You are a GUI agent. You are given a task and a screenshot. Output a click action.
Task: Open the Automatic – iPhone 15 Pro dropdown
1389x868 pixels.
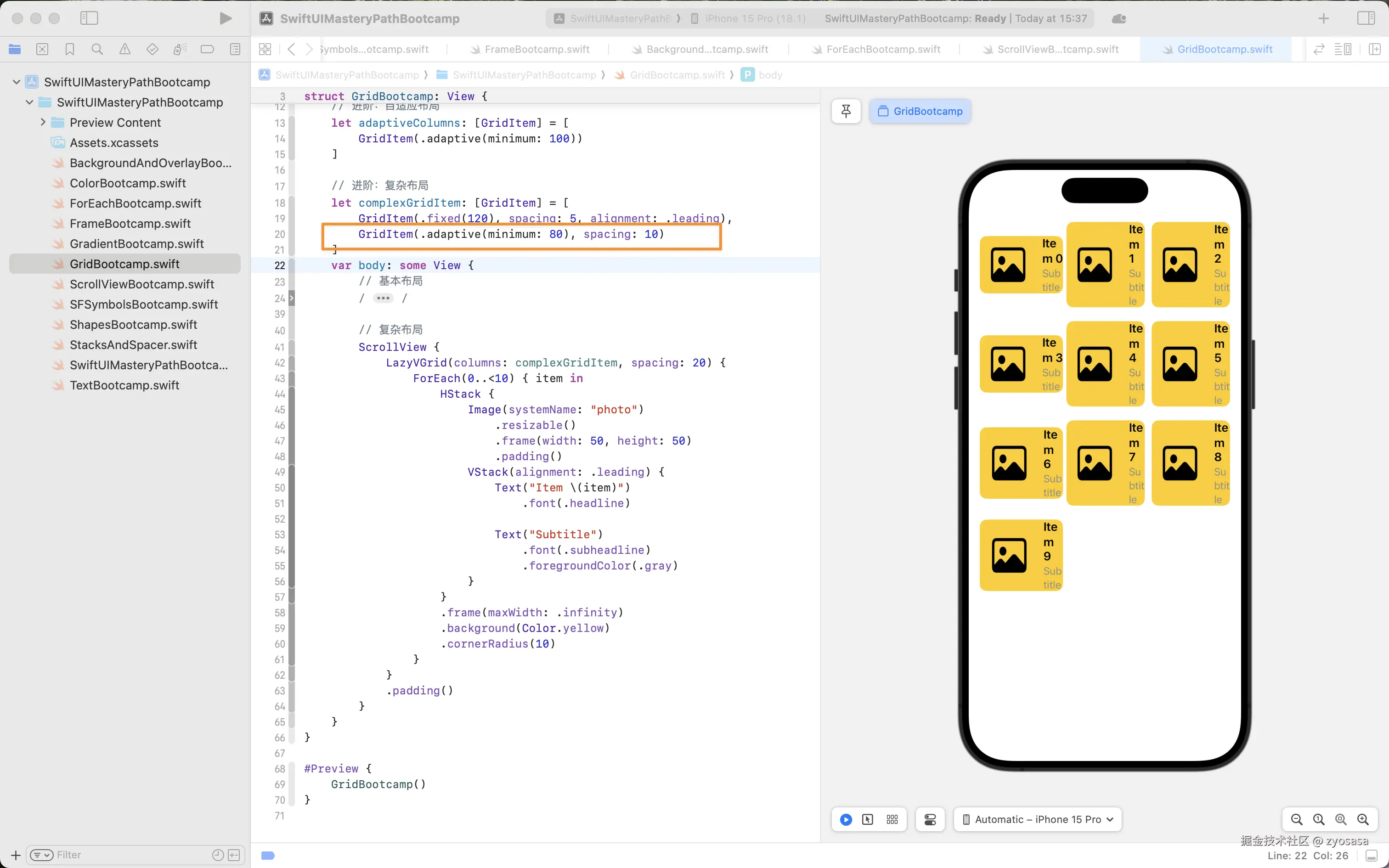pyautogui.click(x=1037, y=819)
